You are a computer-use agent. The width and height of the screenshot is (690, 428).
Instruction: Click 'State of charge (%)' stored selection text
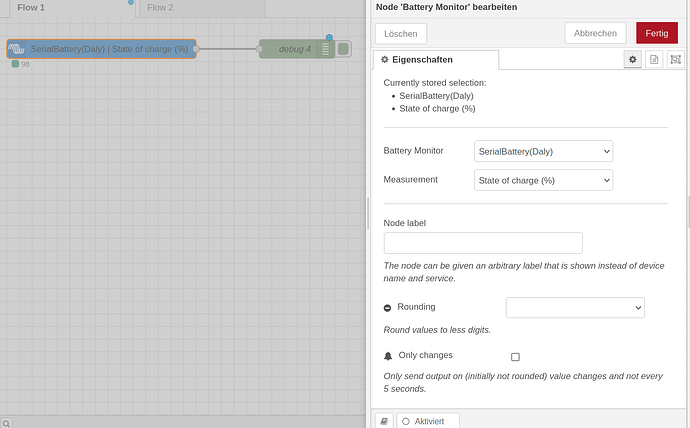(437, 109)
